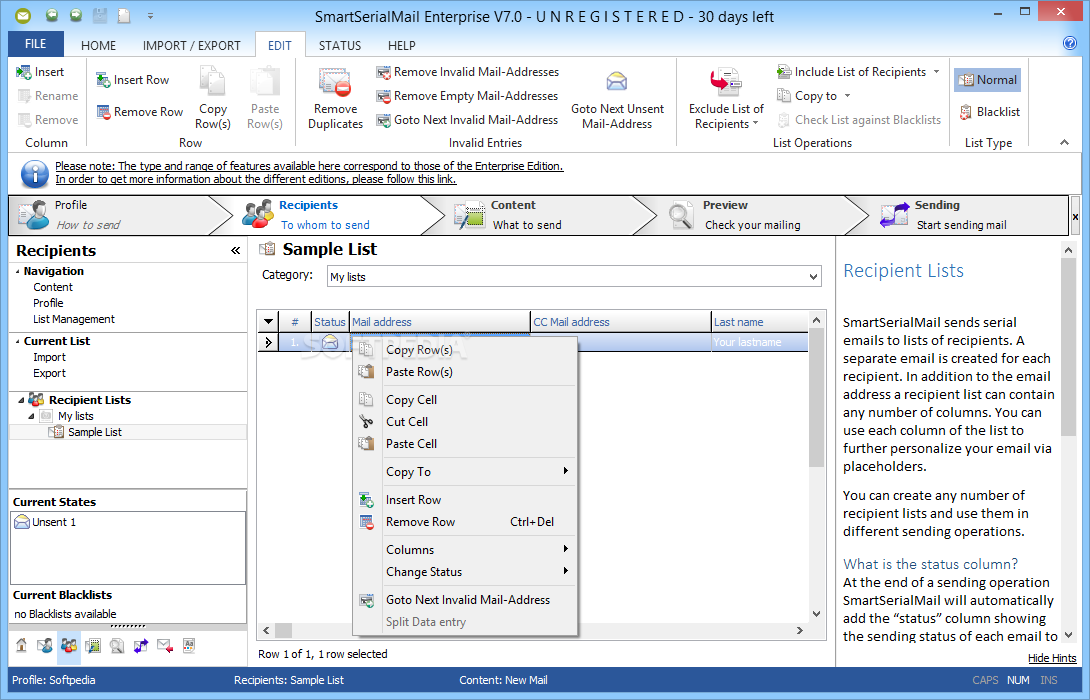Click Remove Row in ribbon
Screen dimensions: 1090x700
140,112
